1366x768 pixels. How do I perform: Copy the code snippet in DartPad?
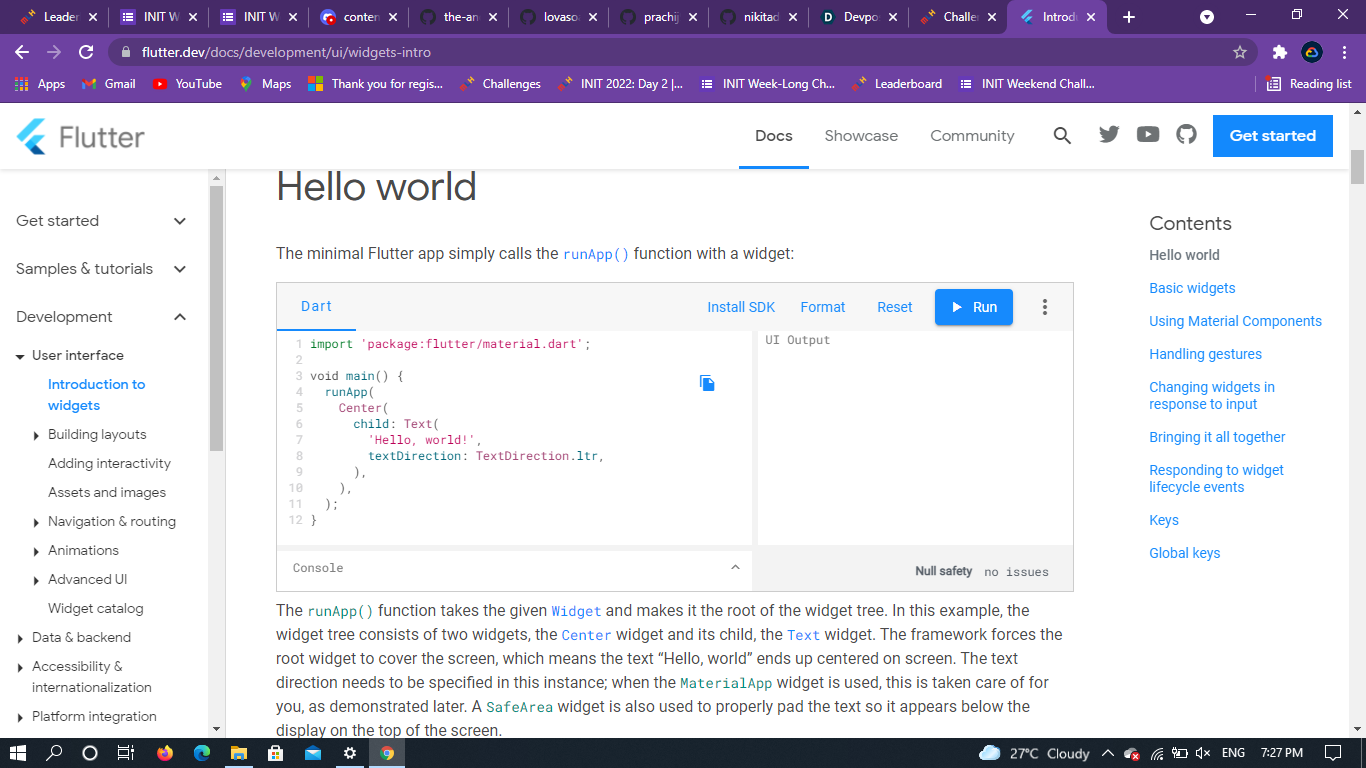(707, 383)
